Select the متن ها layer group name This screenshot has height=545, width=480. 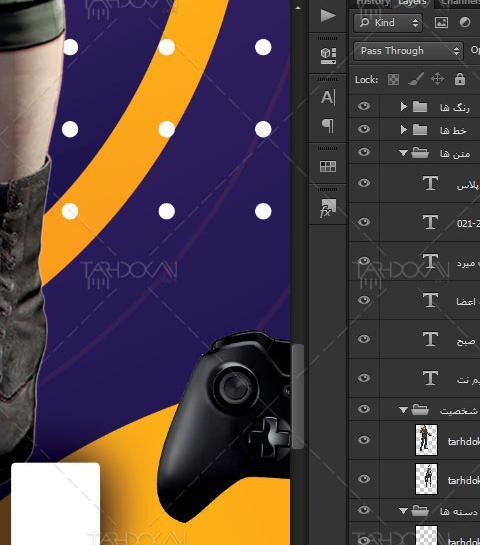pyautogui.click(x=455, y=153)
